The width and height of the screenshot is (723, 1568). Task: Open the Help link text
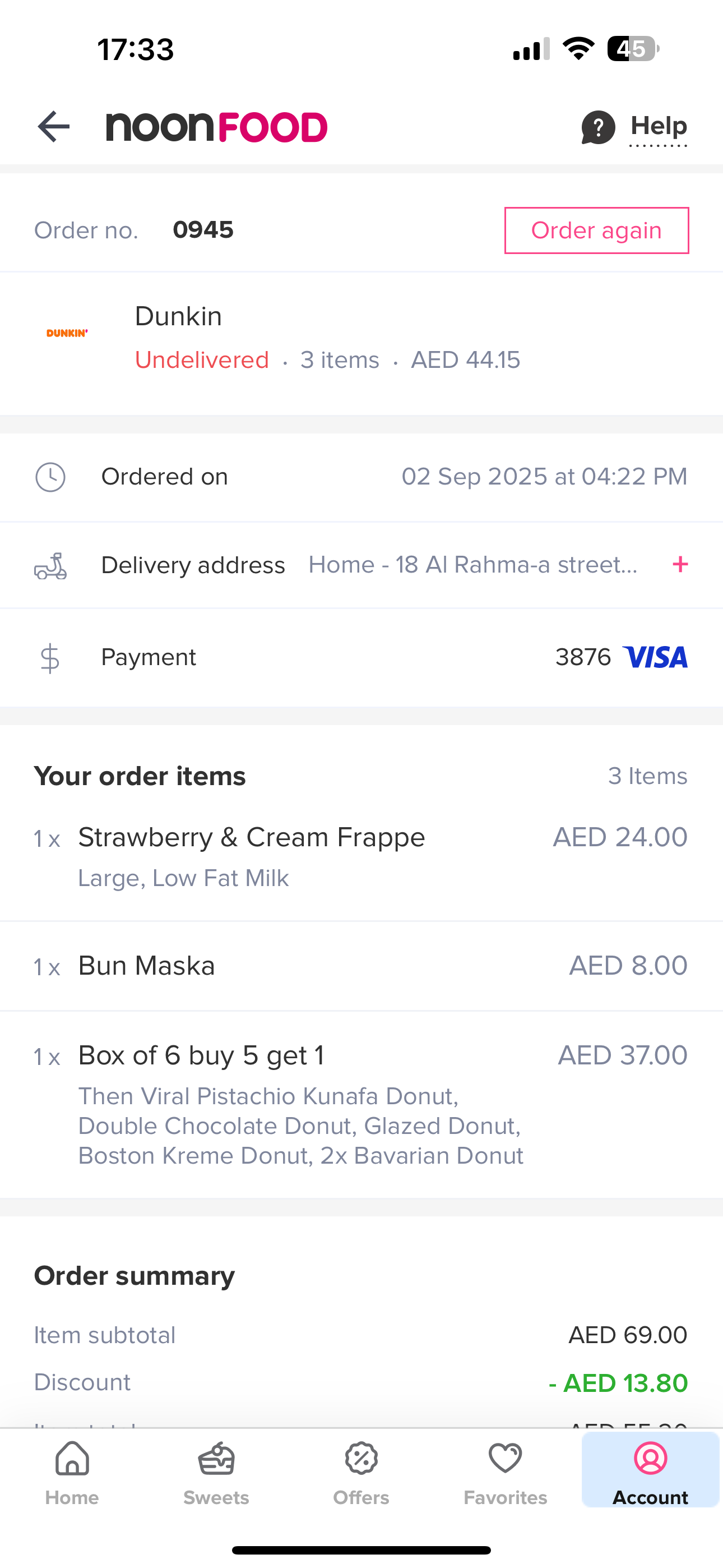pyautogui.click(x=659, y=127)
